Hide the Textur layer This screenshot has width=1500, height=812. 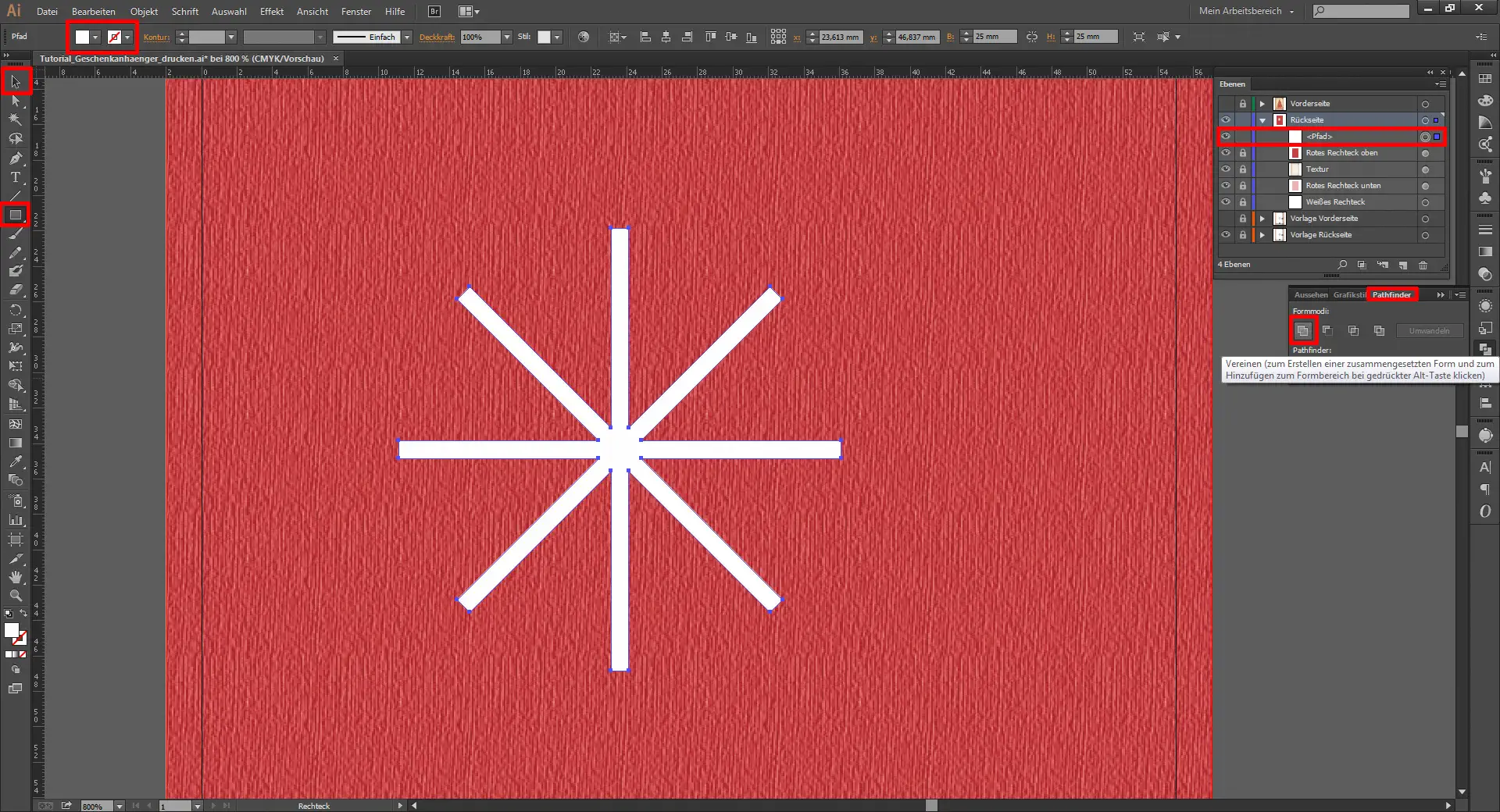1226,169
